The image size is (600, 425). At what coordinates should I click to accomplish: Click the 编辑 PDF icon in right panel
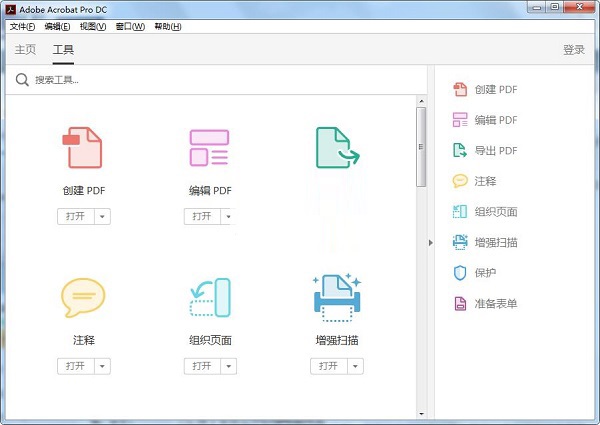click(460, 120)
